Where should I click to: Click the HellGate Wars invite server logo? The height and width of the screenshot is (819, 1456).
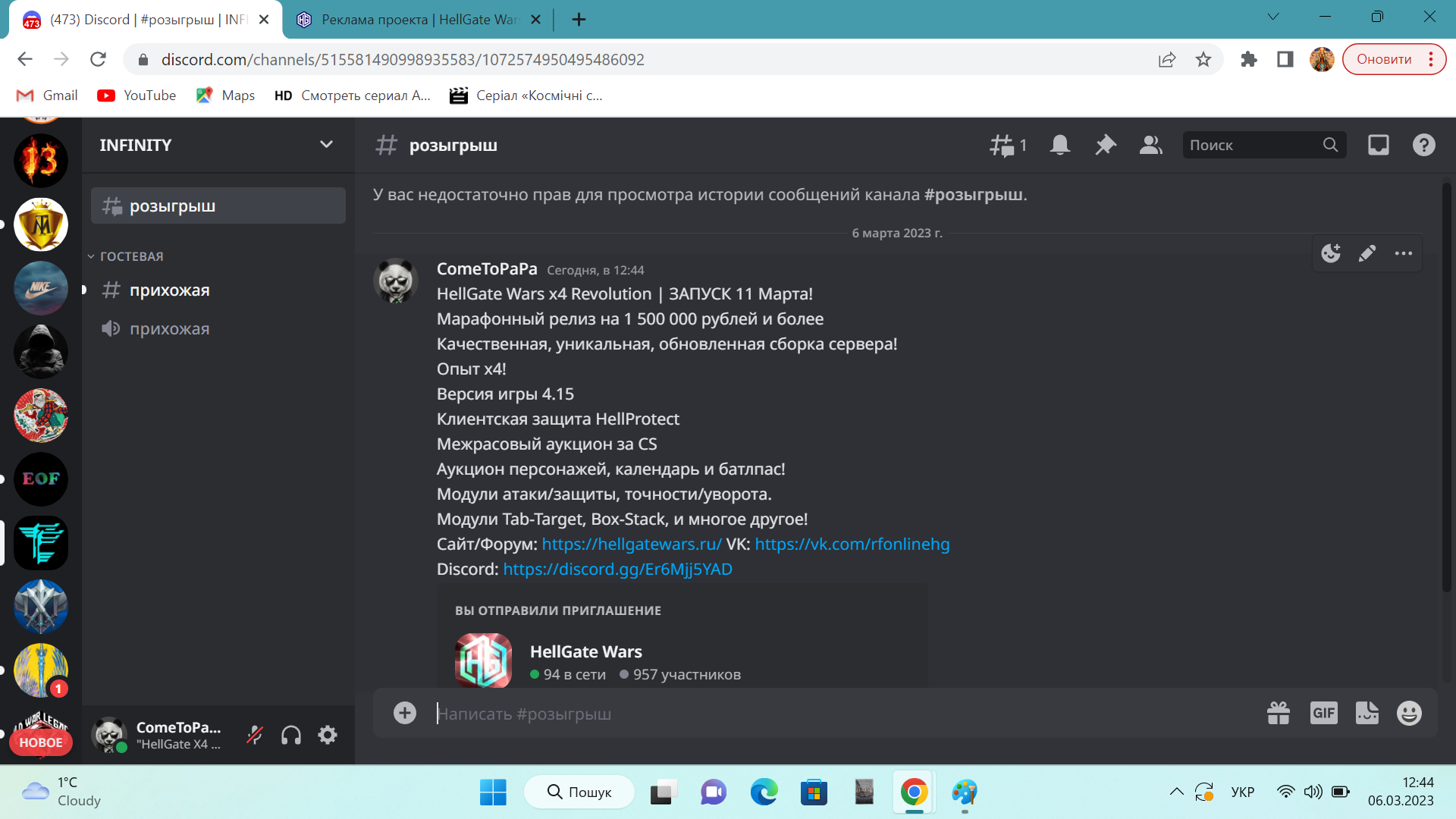pos(483,660)
